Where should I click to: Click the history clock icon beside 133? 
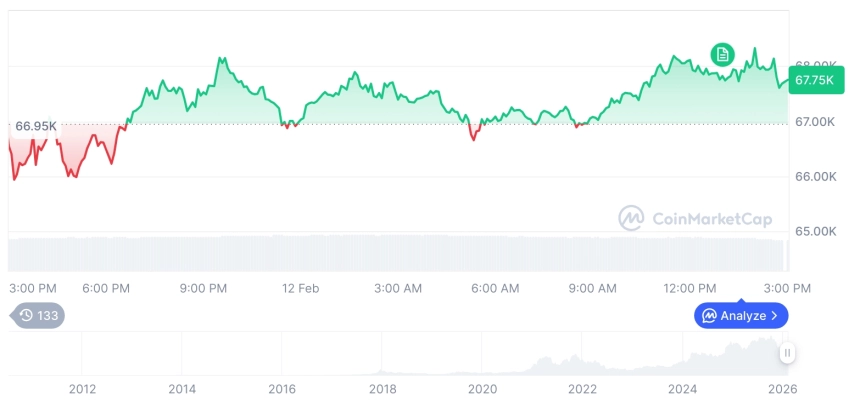[x=26, y=315]
